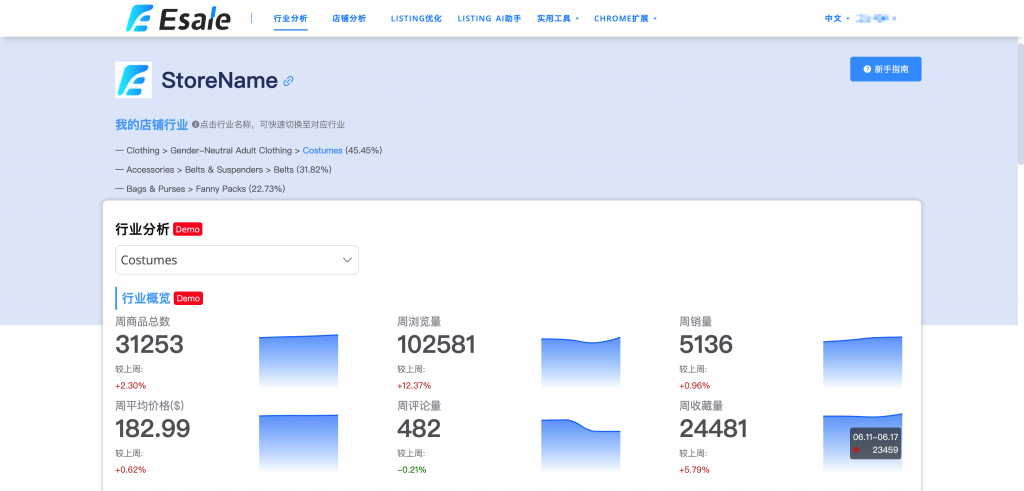The width and height of the screenshot is (1024, 491).
Task: Go to the LISTING优化 tab
Action: point(415,18)
